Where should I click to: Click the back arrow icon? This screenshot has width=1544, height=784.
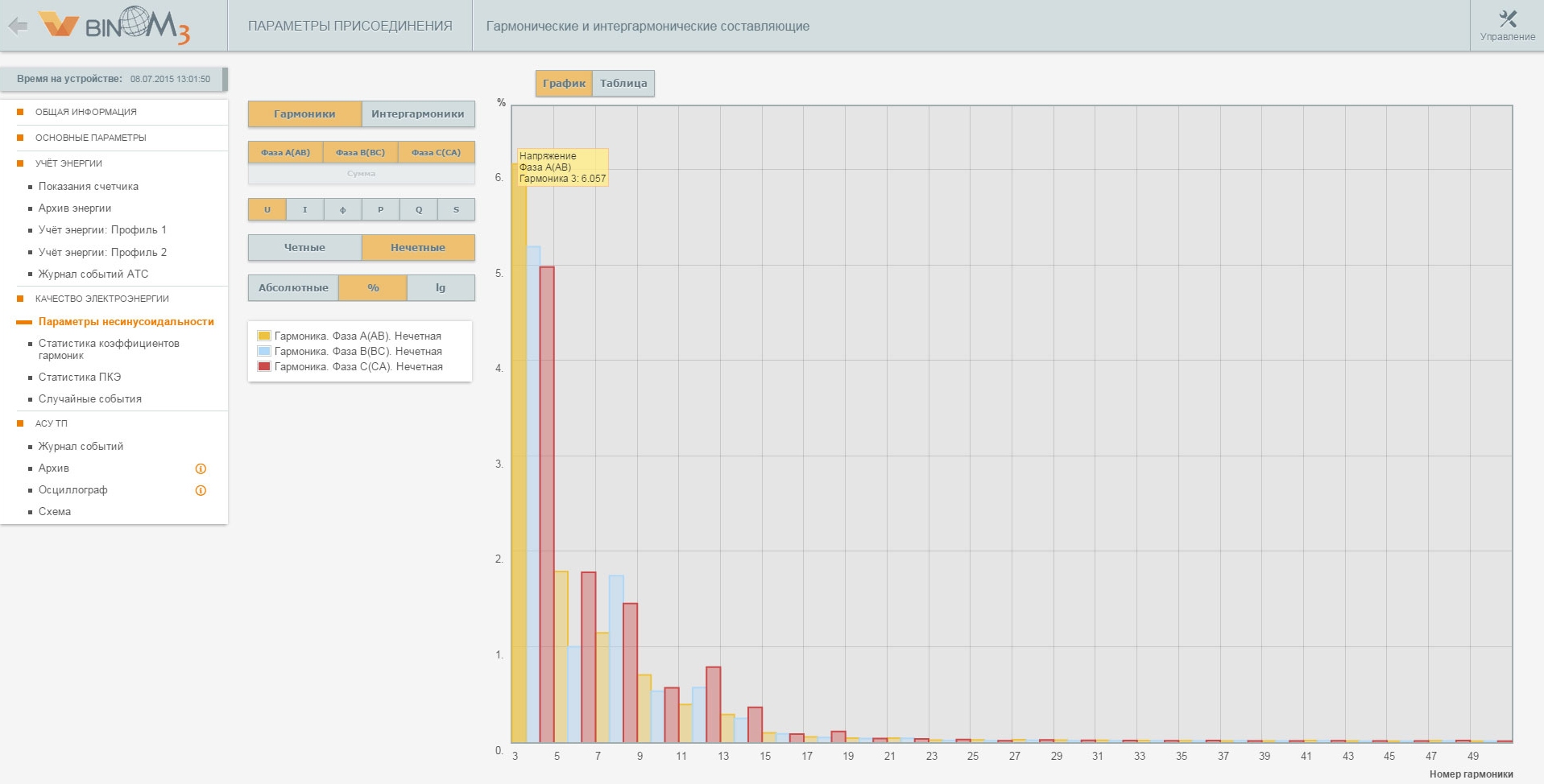(x=18, y=26)
